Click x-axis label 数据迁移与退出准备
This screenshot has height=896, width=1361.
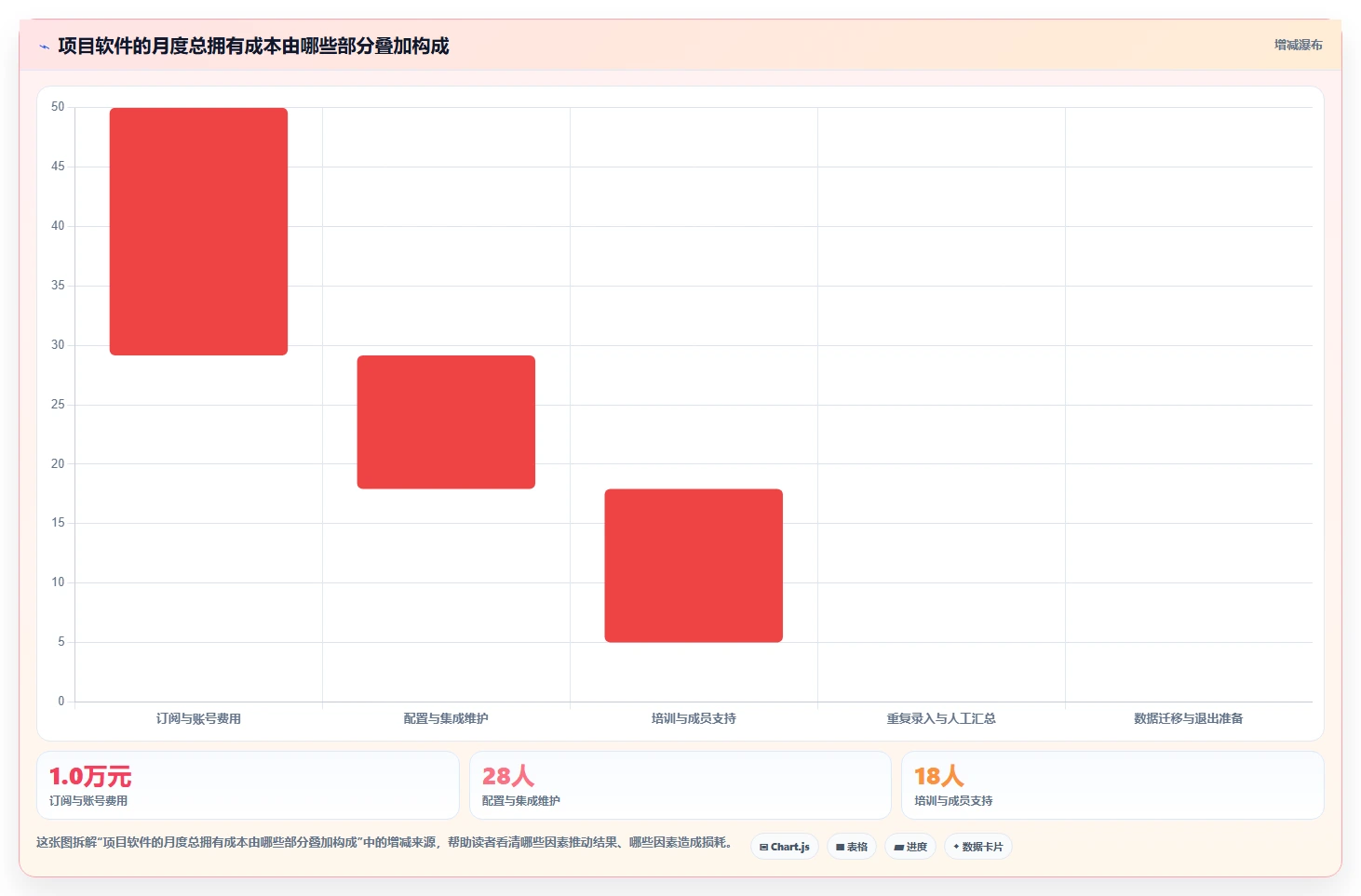1189,718
